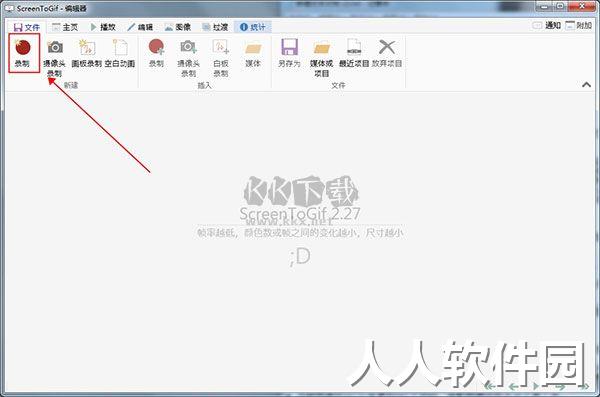Switch to the 主页 (Home) tab
The height and width of the screenshot is (397, 600).
(65, 27)
